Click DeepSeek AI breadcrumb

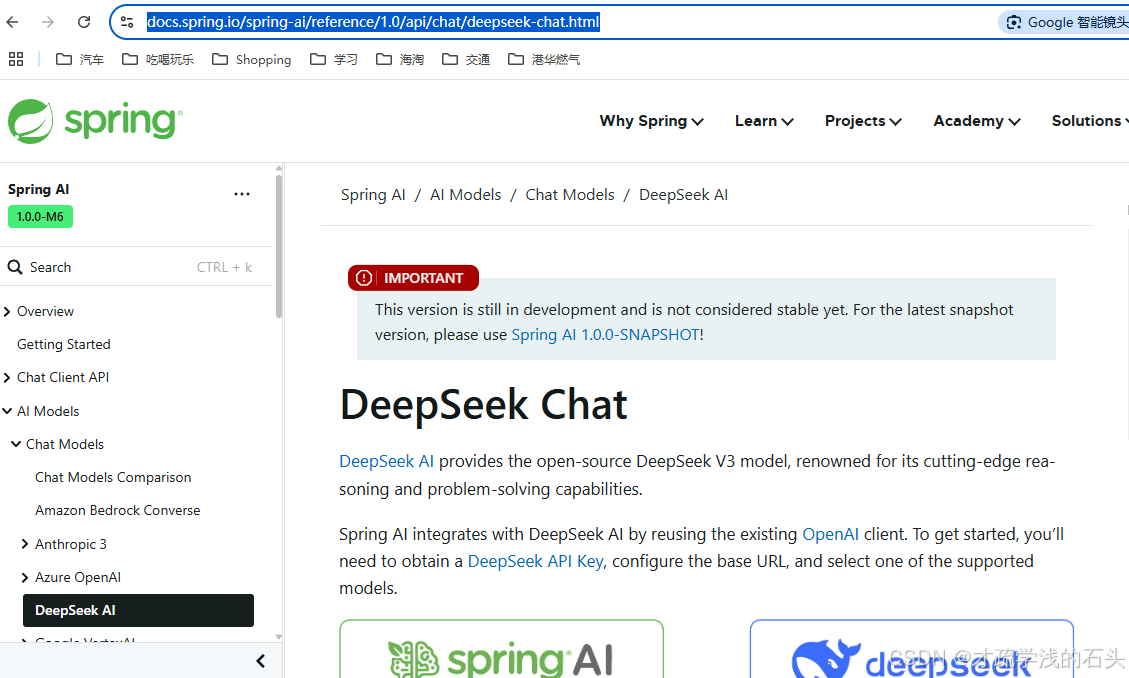683,194
